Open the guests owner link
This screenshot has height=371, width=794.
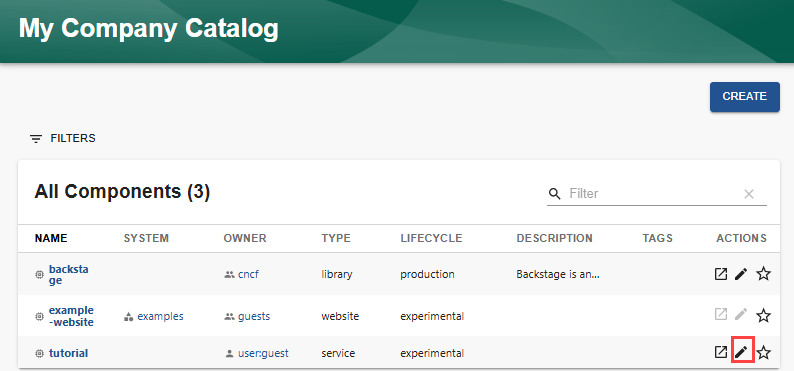[254, 316]
